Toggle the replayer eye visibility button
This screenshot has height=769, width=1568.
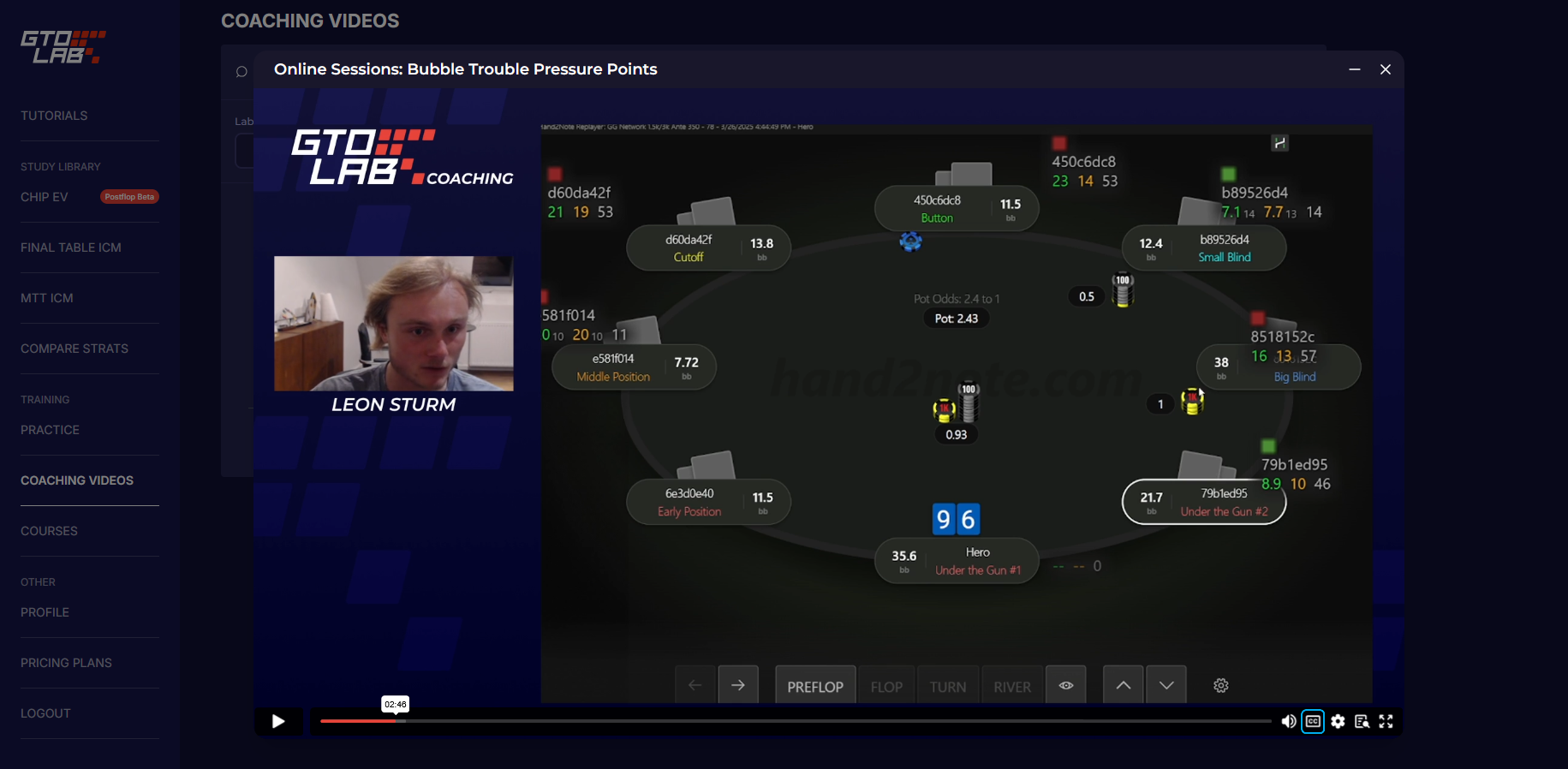pos(1065,685)
